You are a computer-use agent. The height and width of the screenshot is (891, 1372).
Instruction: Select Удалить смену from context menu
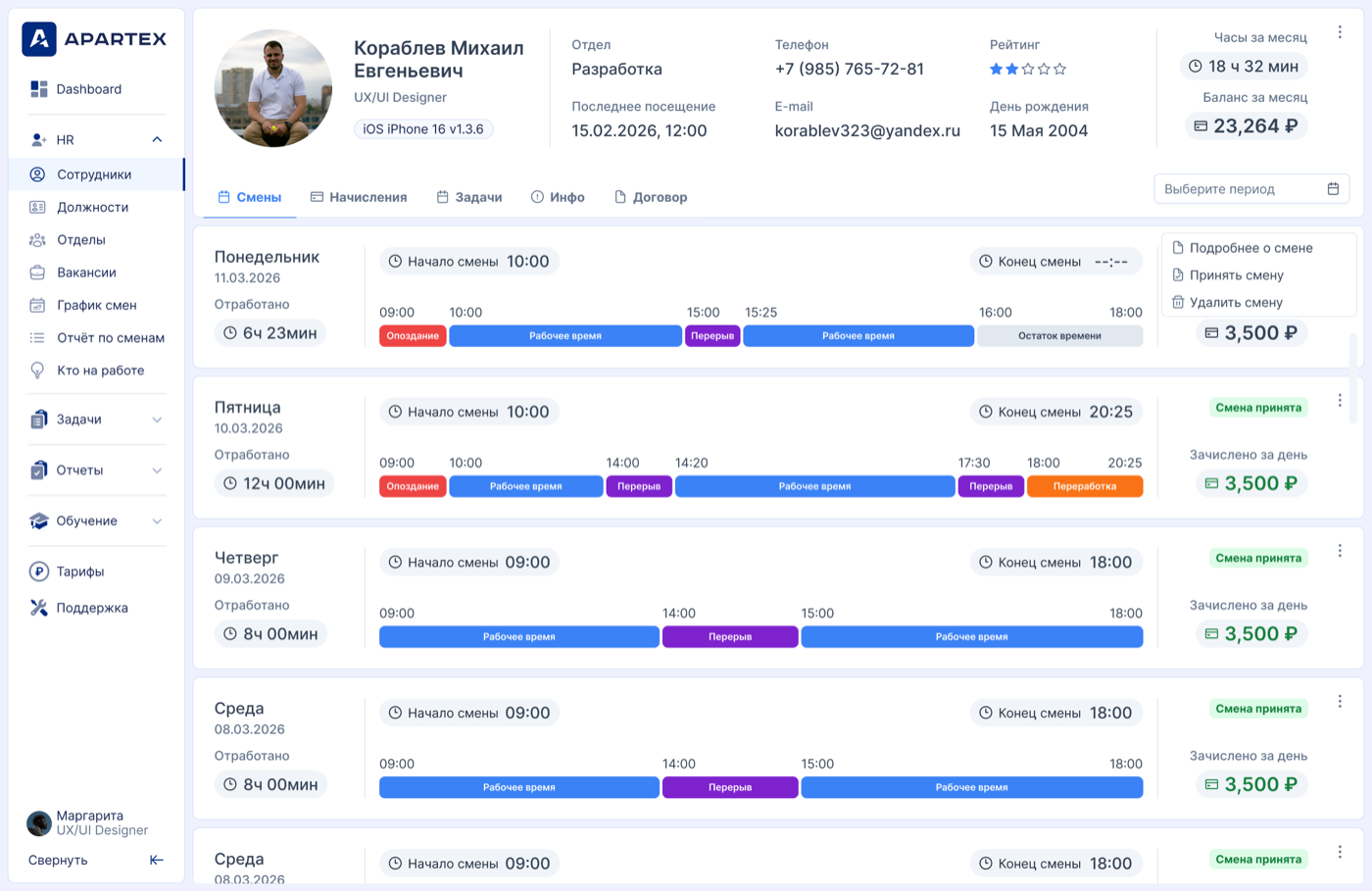pyautogui.click(x=1227, y=303)
